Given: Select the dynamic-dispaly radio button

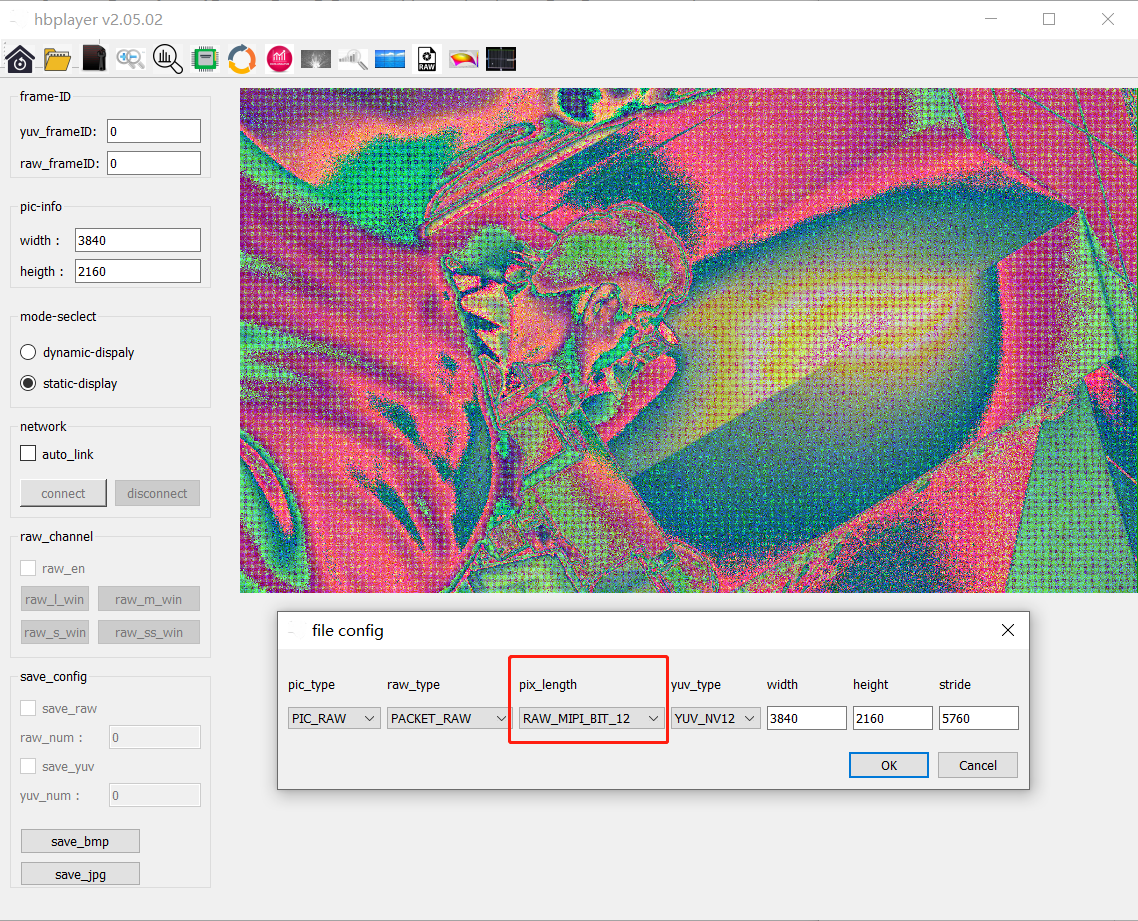Looking at the screenshot, I should (x=28, y=352).
